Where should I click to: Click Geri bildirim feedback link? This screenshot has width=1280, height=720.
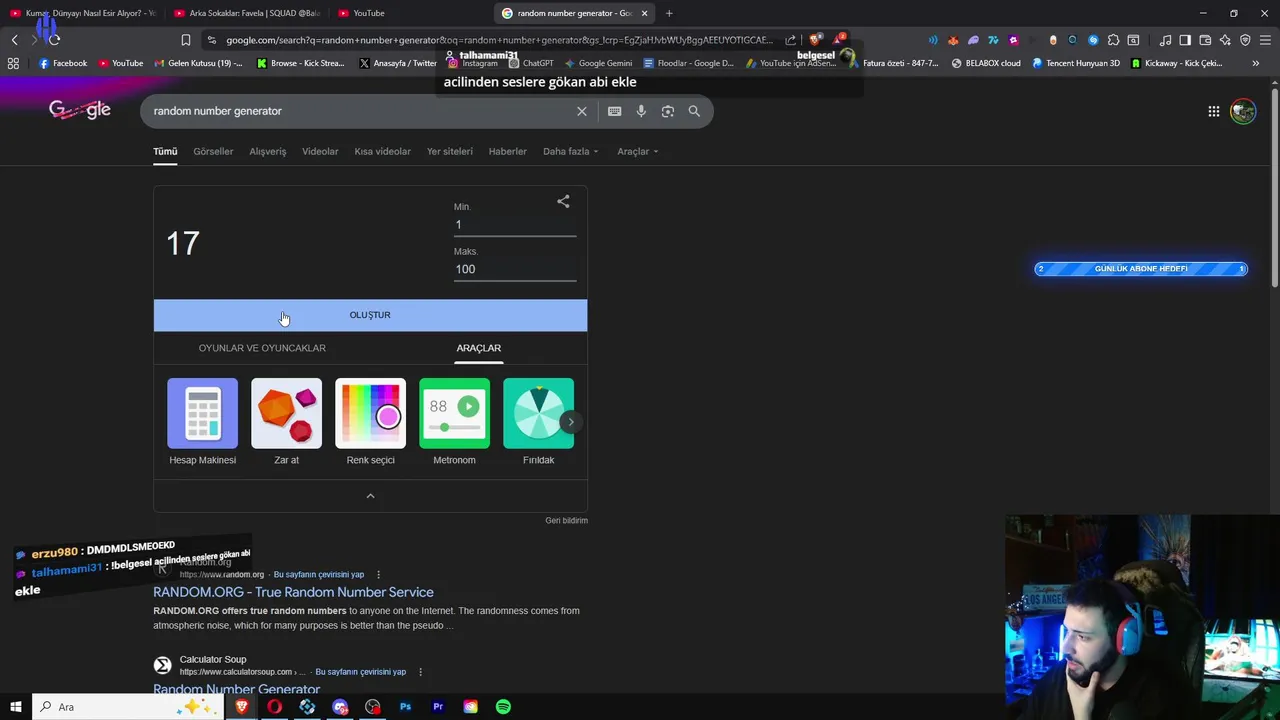point(566,520)
